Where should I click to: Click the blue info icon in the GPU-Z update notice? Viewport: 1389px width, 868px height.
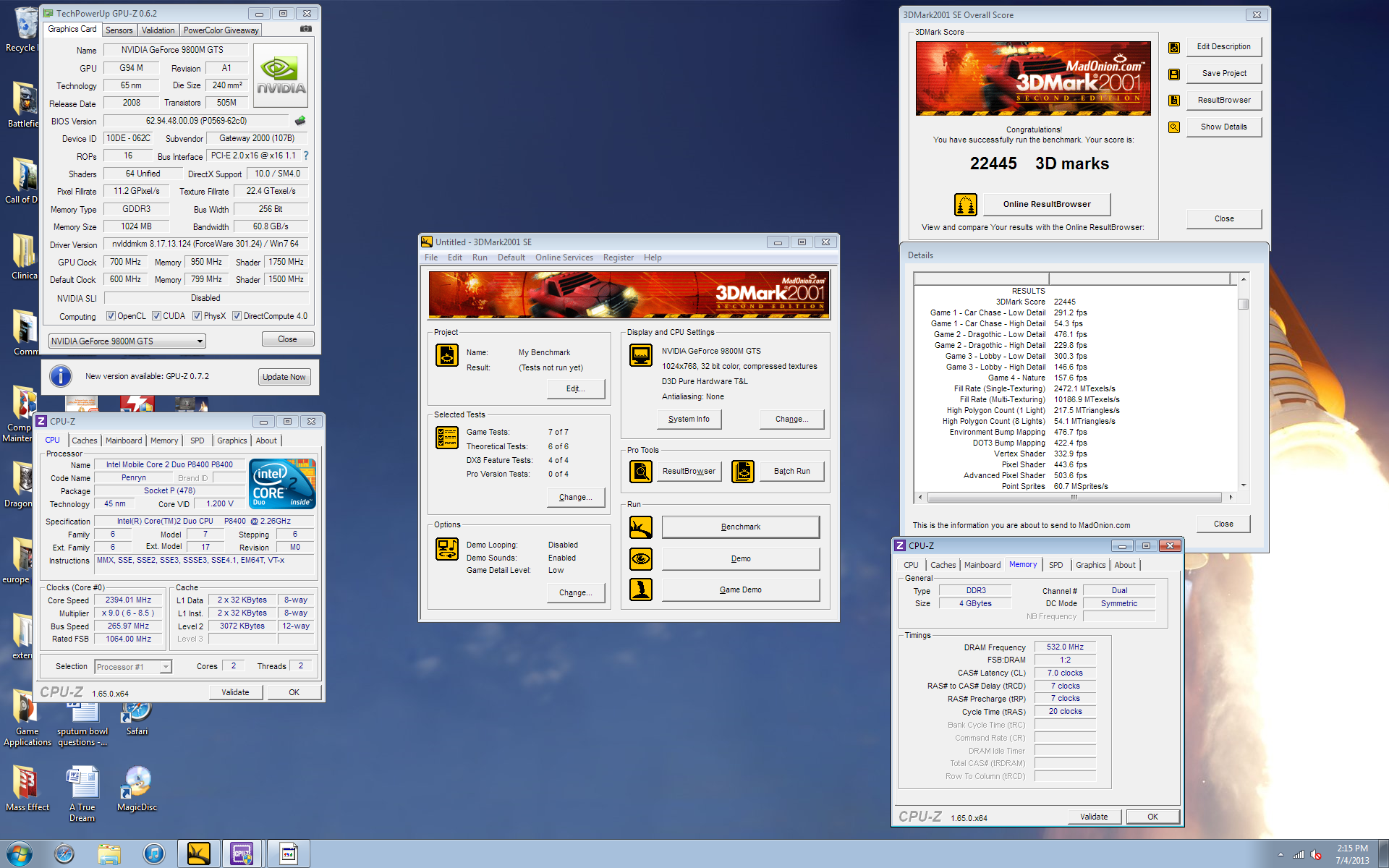click(x=61, y=376)
